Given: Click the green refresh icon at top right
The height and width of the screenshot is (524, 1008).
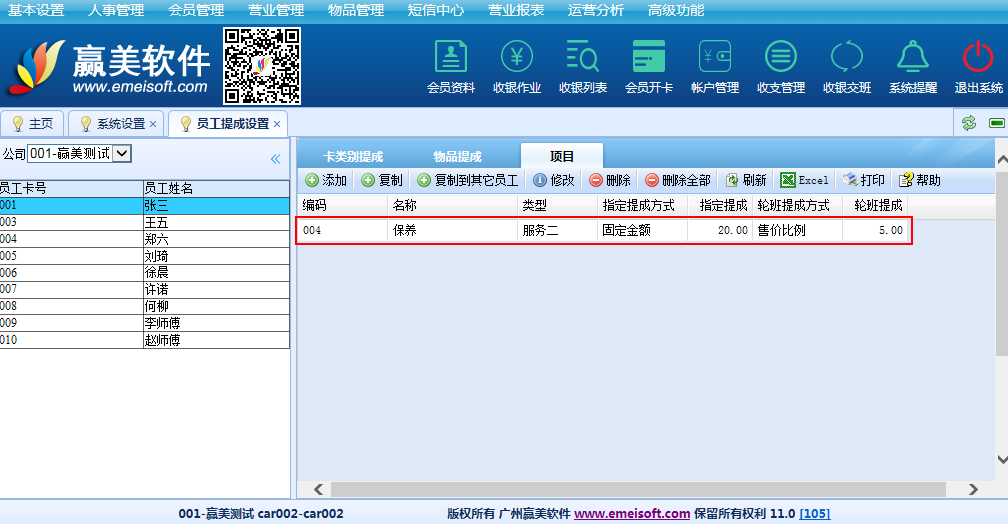Looking at the screenshot, I should (968, 123).
